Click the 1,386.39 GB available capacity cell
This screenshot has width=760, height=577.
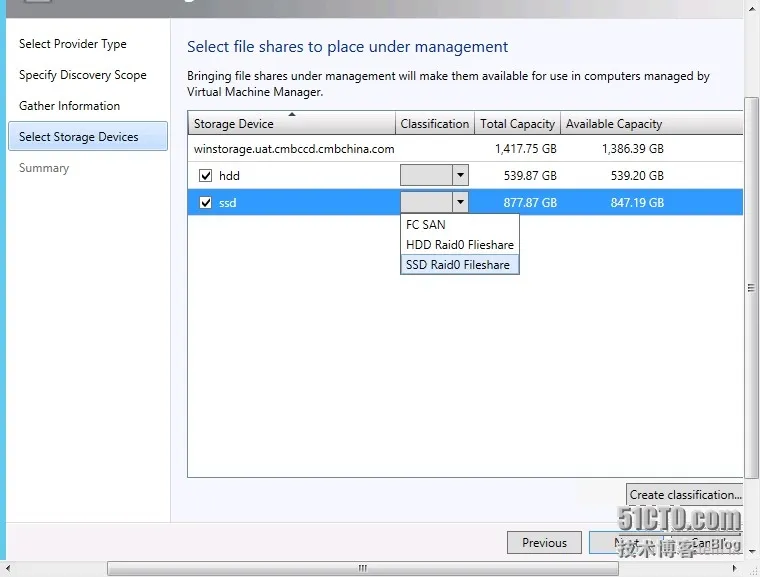pos(633,149)
